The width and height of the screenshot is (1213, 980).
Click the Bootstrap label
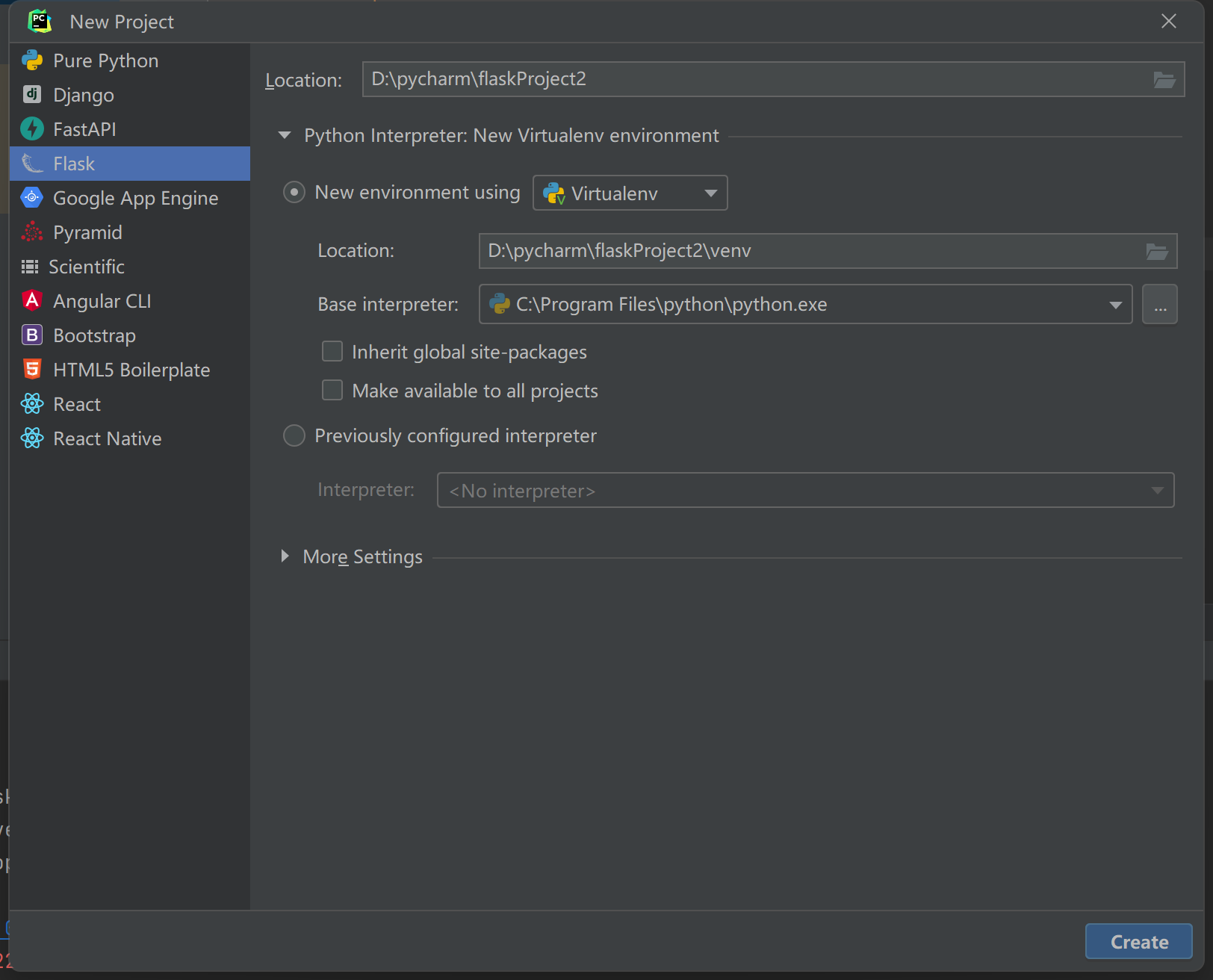click(95, 335)
